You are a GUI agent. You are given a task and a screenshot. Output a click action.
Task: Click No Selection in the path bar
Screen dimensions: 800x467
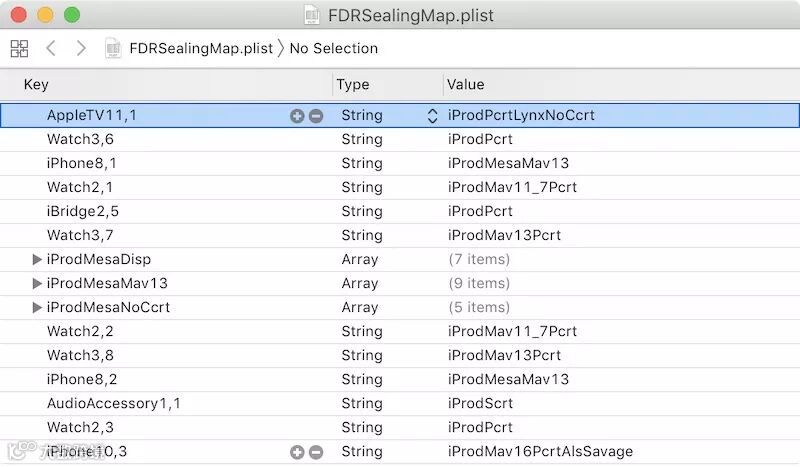(x=334, y=48)
